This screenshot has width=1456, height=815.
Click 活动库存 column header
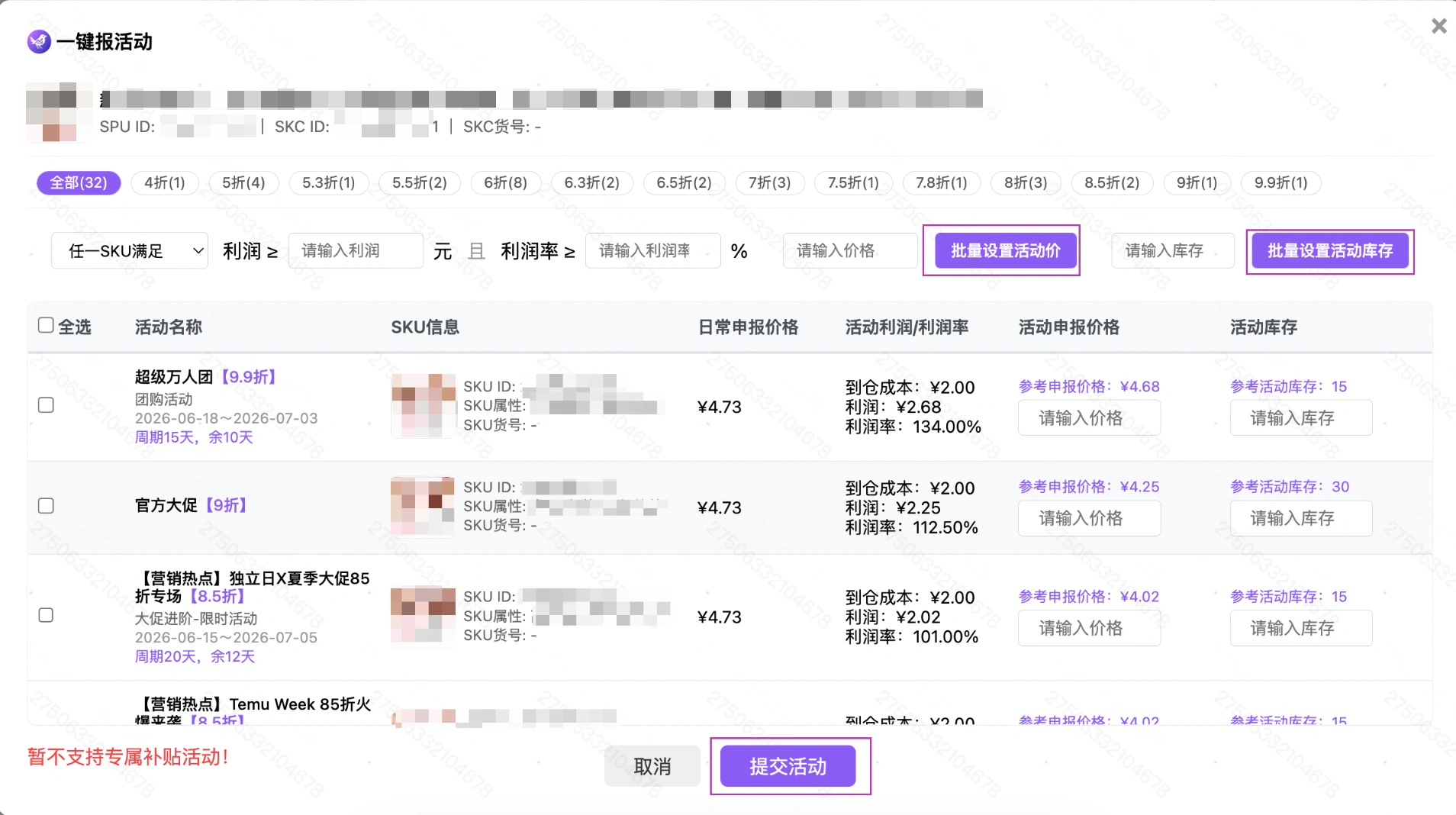(1264, 327)
